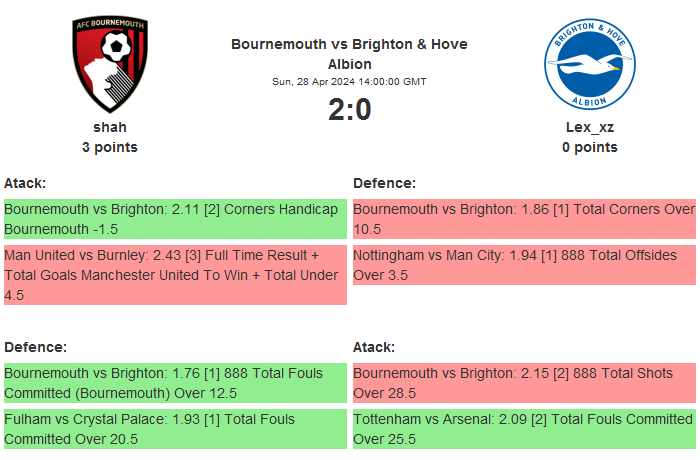Image resolution: width=700 pixels, height=460 pixels.
Task: Select the Nottingham vs Man City offsides bet
Action: coord(524,265)
